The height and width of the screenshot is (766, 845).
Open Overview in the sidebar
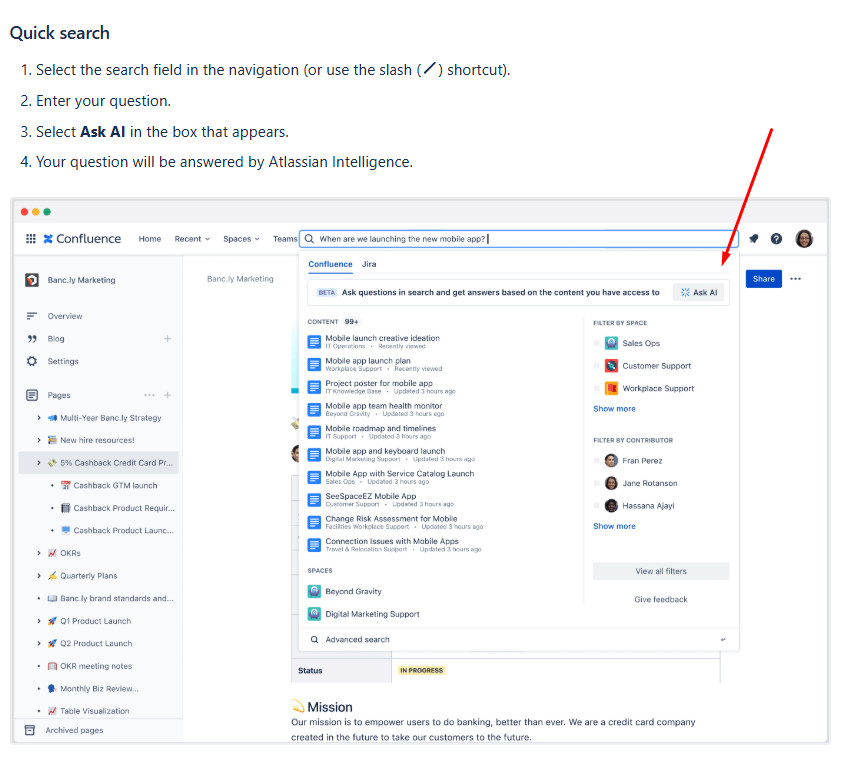pos(65,316)
